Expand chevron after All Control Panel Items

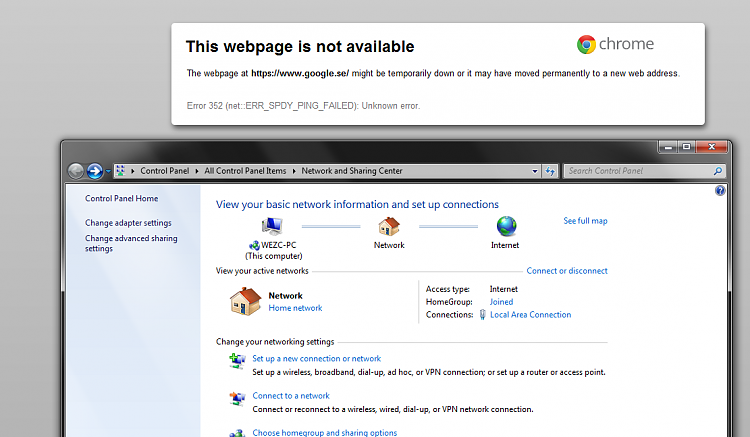click(x=294, y=171)
